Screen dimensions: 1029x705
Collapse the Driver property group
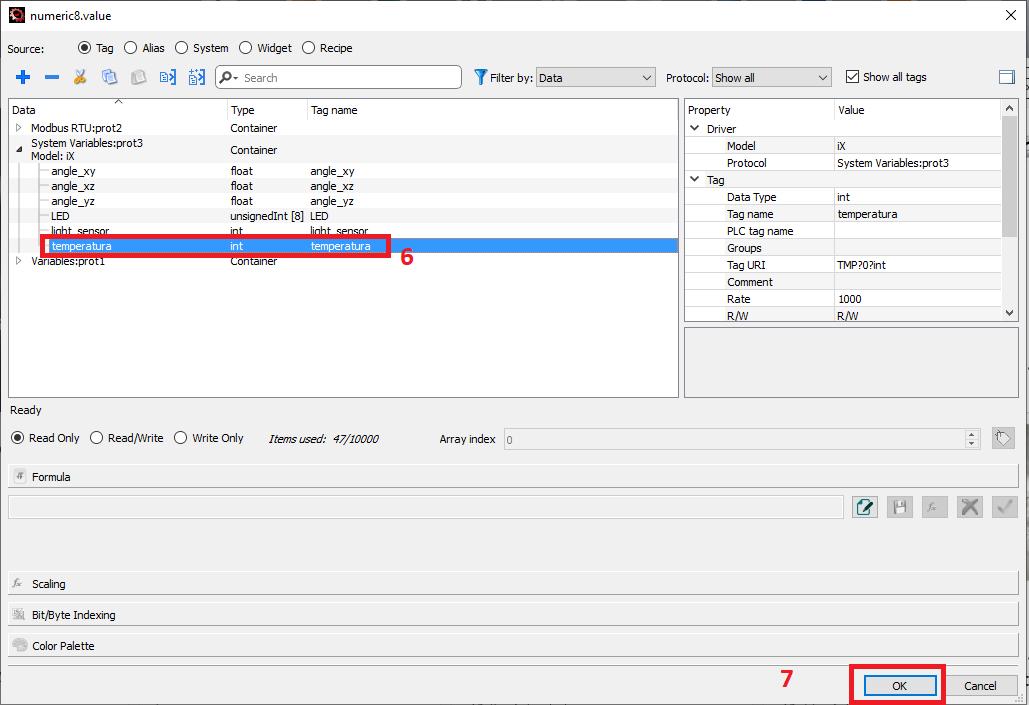(x=695, y=129)
